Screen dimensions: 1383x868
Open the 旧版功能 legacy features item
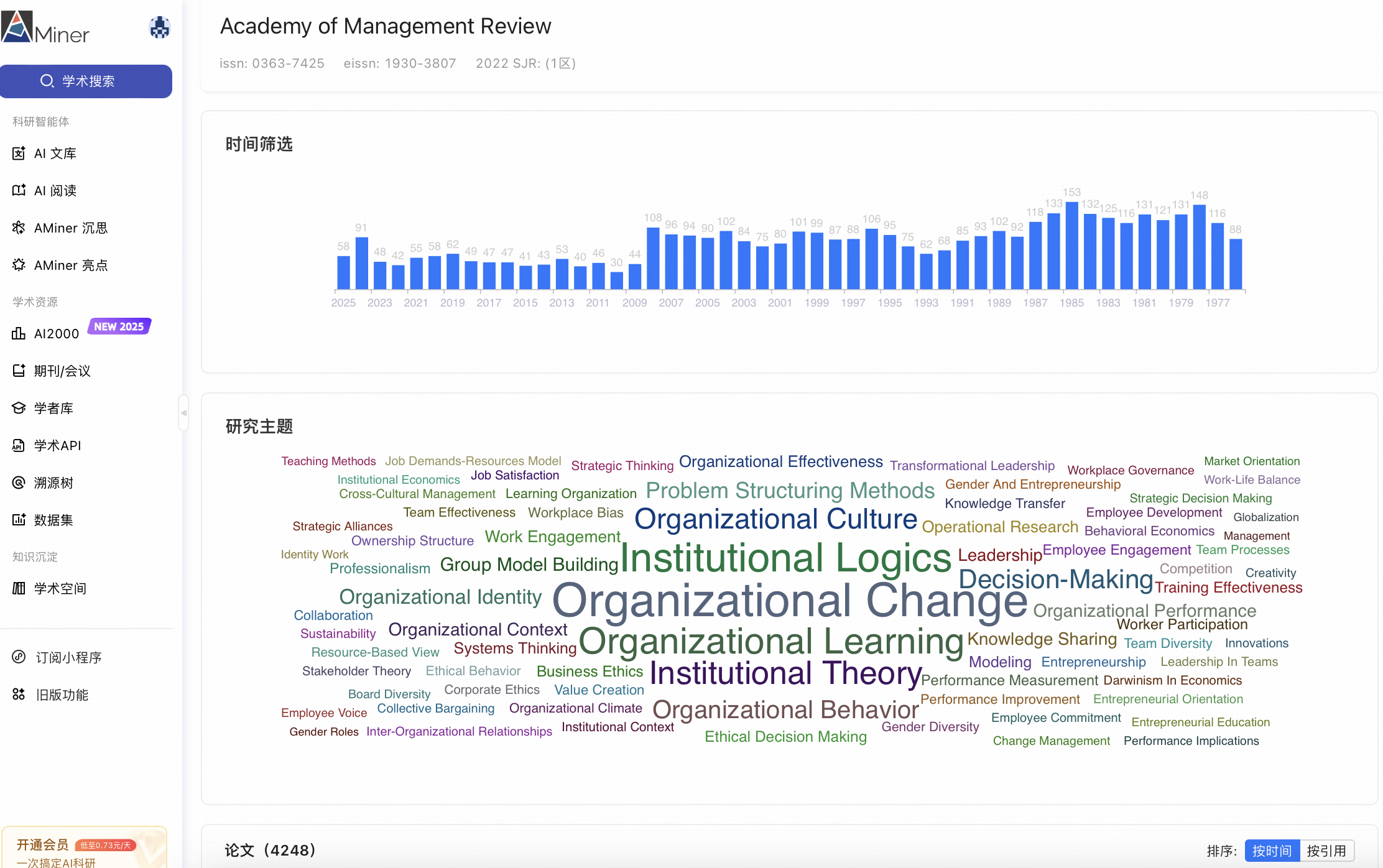click(62, 695)
